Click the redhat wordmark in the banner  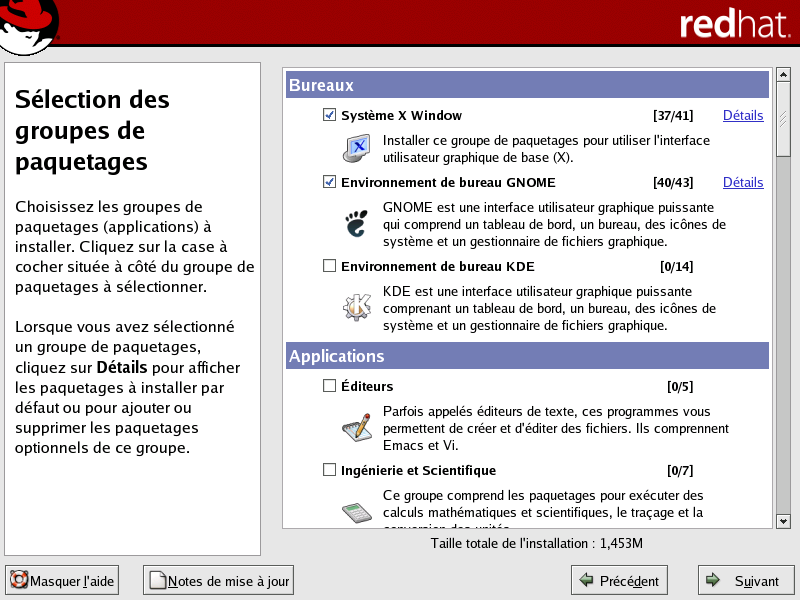734,25
